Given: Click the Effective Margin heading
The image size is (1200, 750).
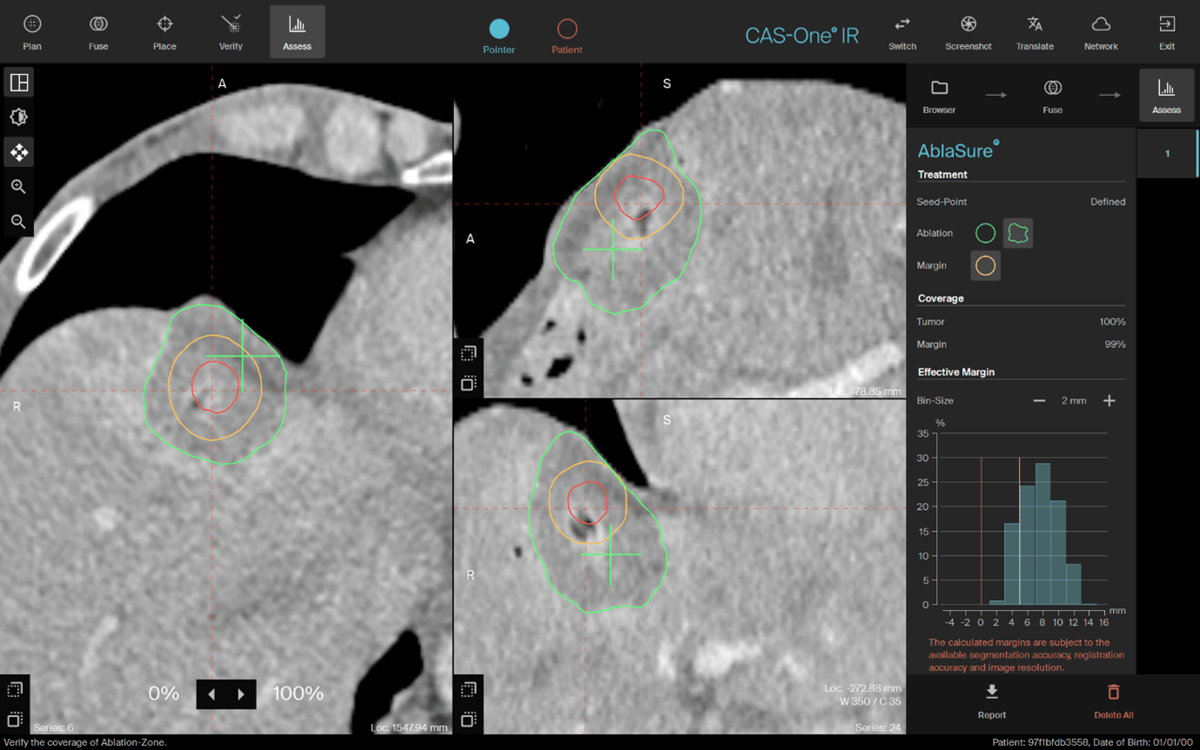Looking at the screenshot, I should (956, 372).
